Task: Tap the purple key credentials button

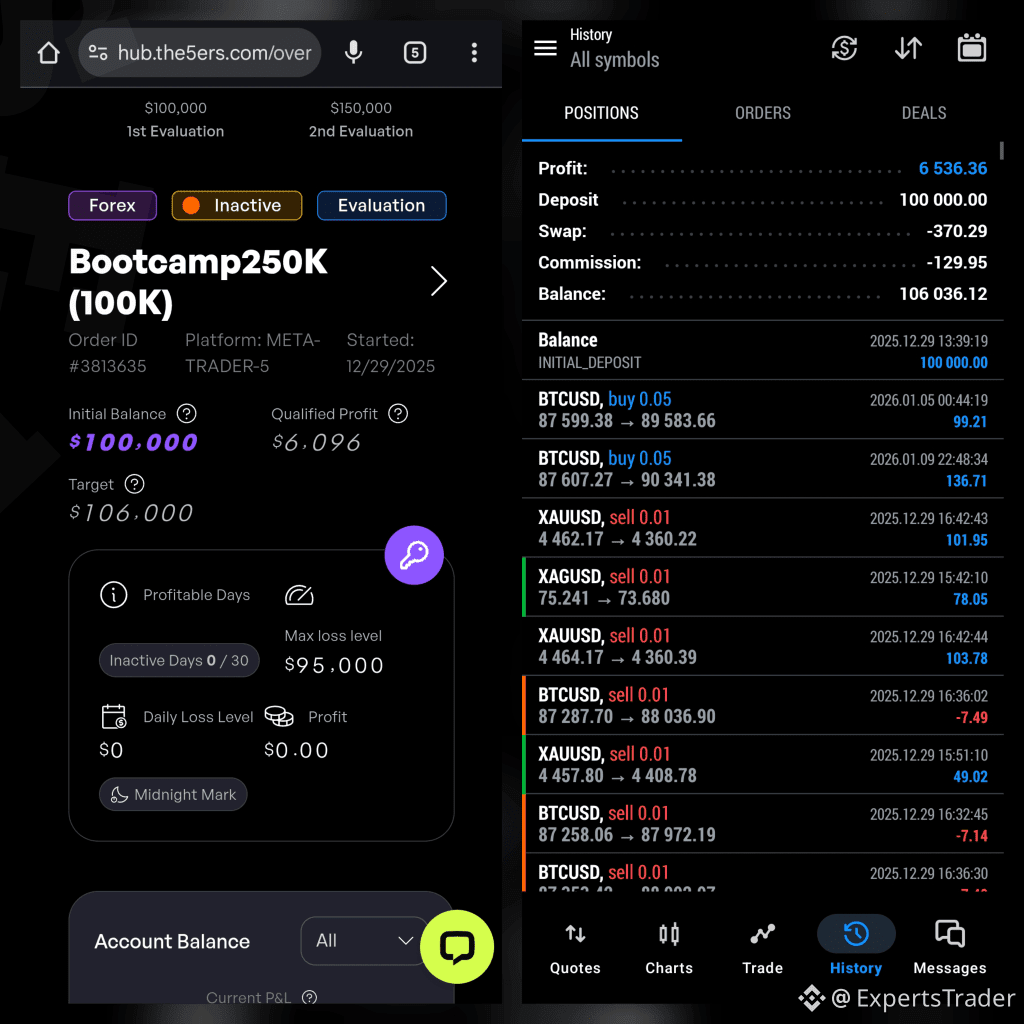Action: [414, 555]
